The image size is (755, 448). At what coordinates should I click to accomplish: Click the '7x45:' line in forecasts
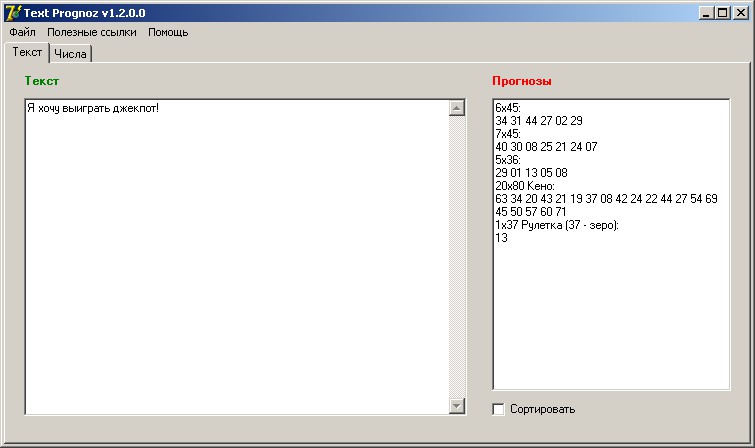tap(508, 134)
